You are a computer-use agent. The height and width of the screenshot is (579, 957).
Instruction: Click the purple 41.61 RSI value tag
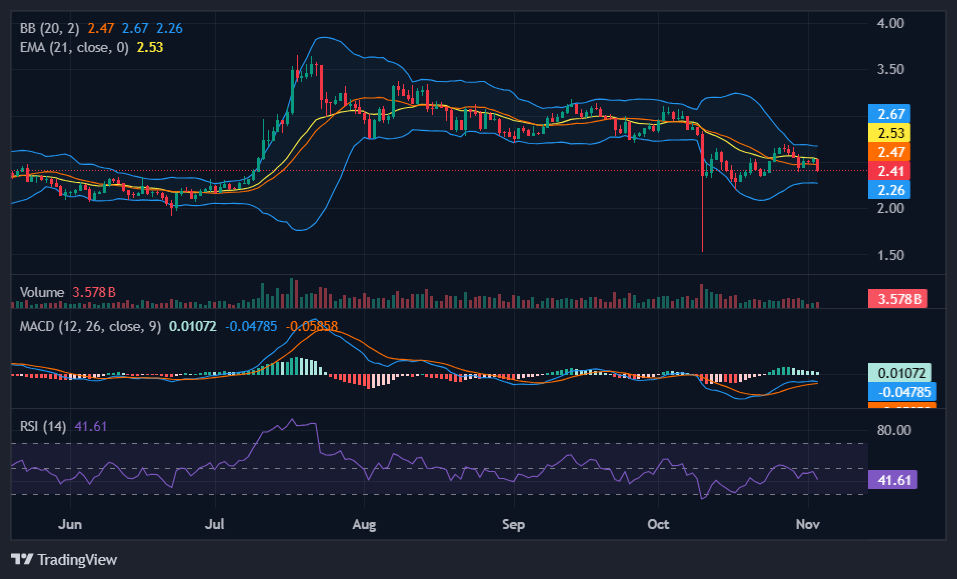pyautogui.click(x=890, y=480)
